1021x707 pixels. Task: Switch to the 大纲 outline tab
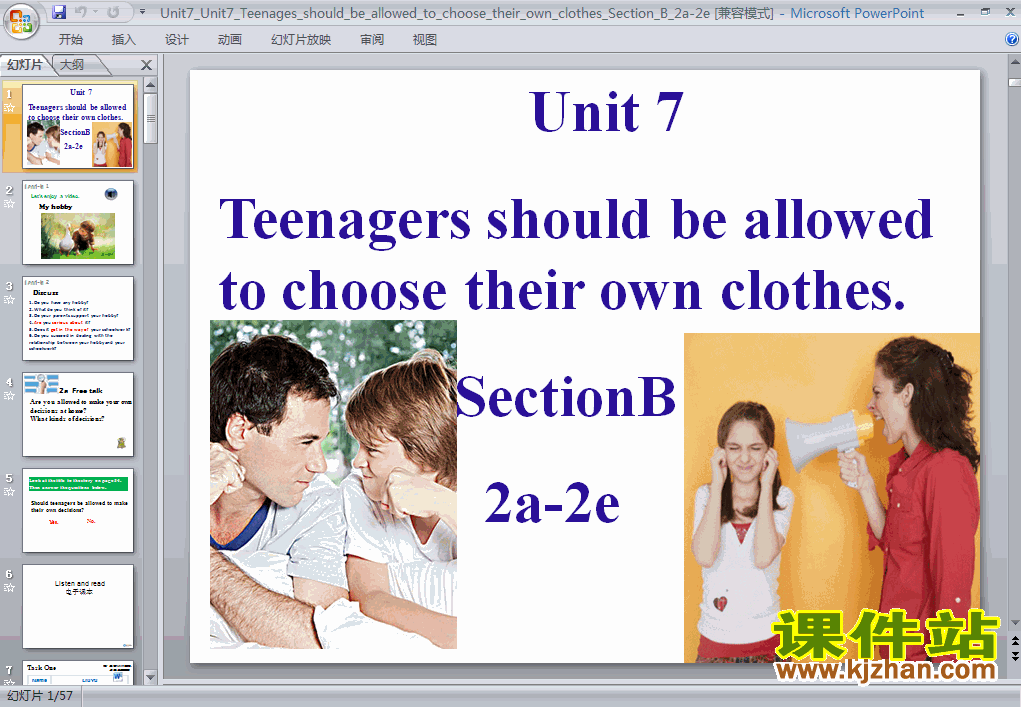(72, 64)
